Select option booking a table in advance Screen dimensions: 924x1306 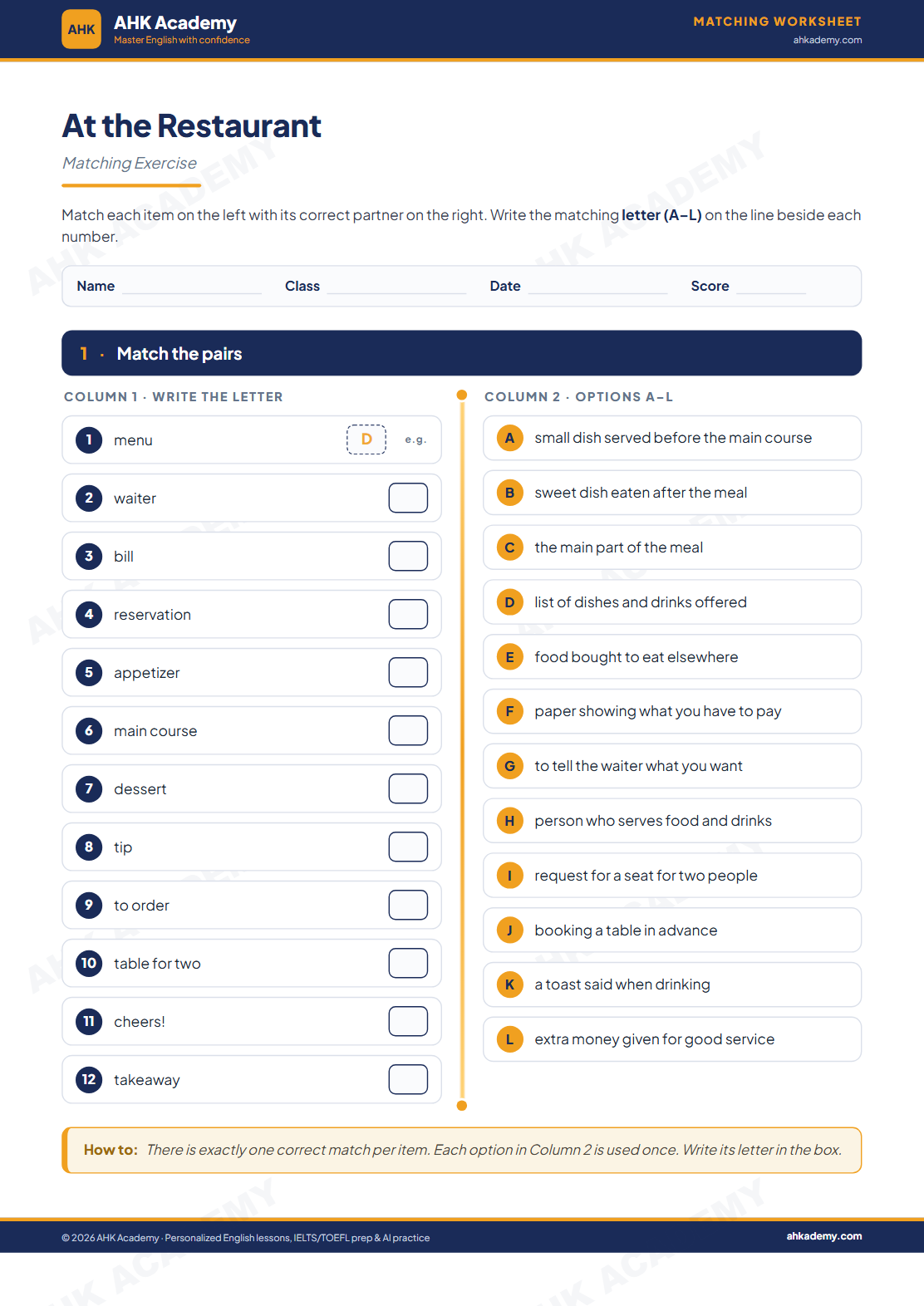point(672,930)
